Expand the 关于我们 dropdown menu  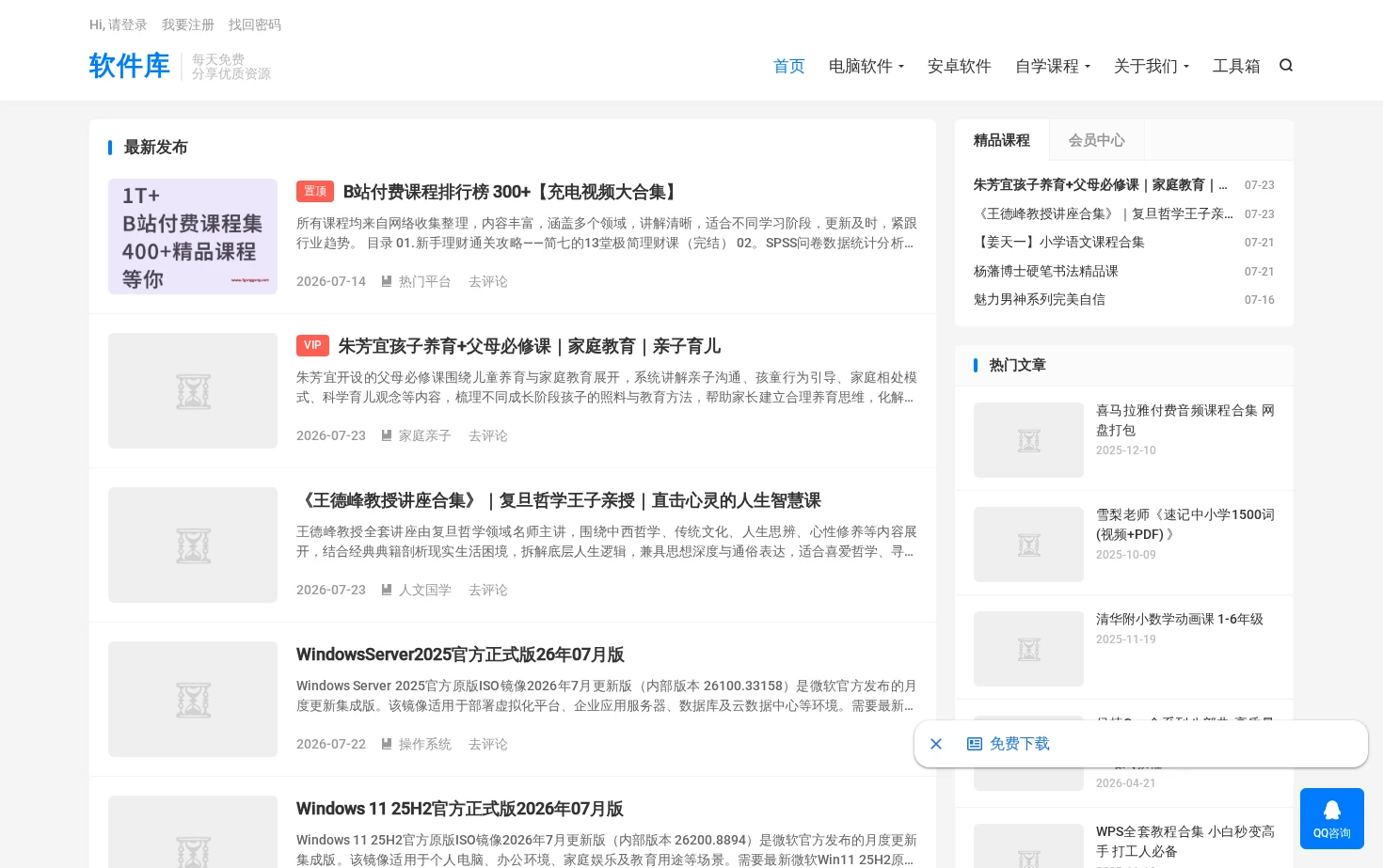[1152, 66]
